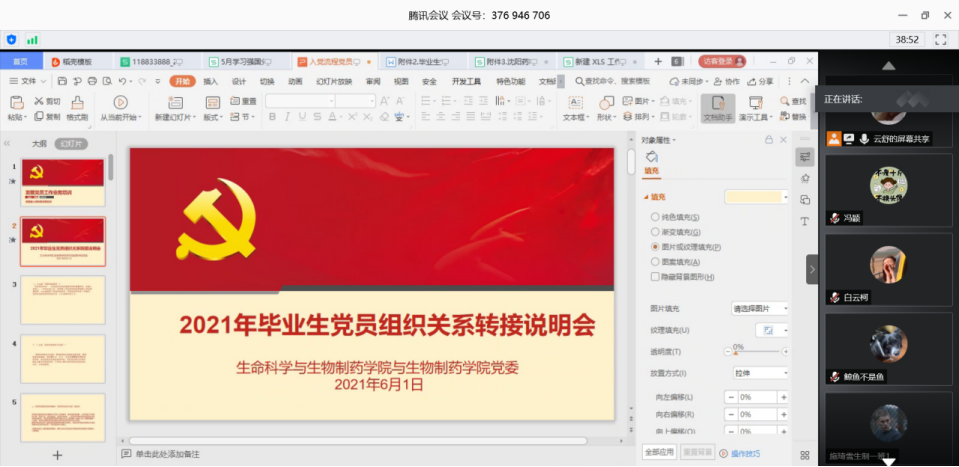Open the Animation (动画) ribbon tab
This screenshot has width=959, height=467.
pyautogui.click(x=295, y=81)
